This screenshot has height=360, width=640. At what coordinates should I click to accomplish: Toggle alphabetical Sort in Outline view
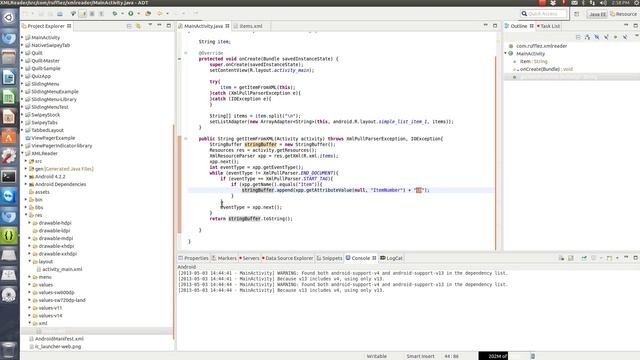[x=587, y=37]
